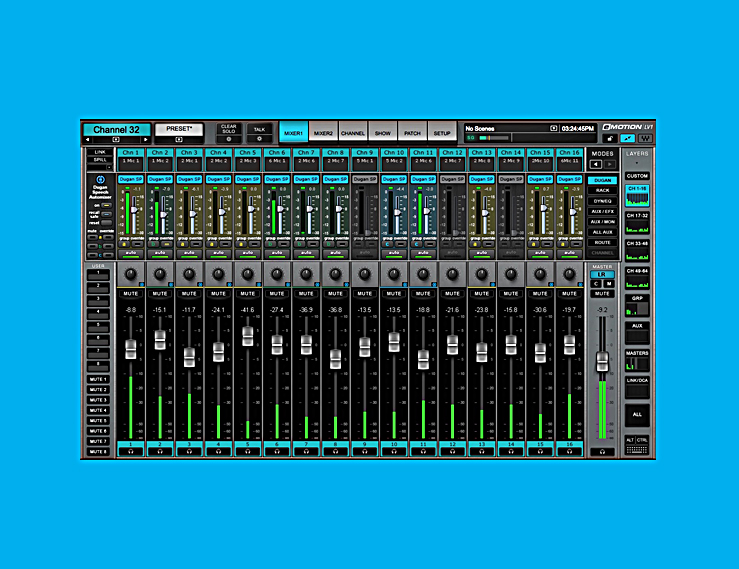
Task: Select the CH 17-32 layer thumbnail
Action: coord(637,223)
